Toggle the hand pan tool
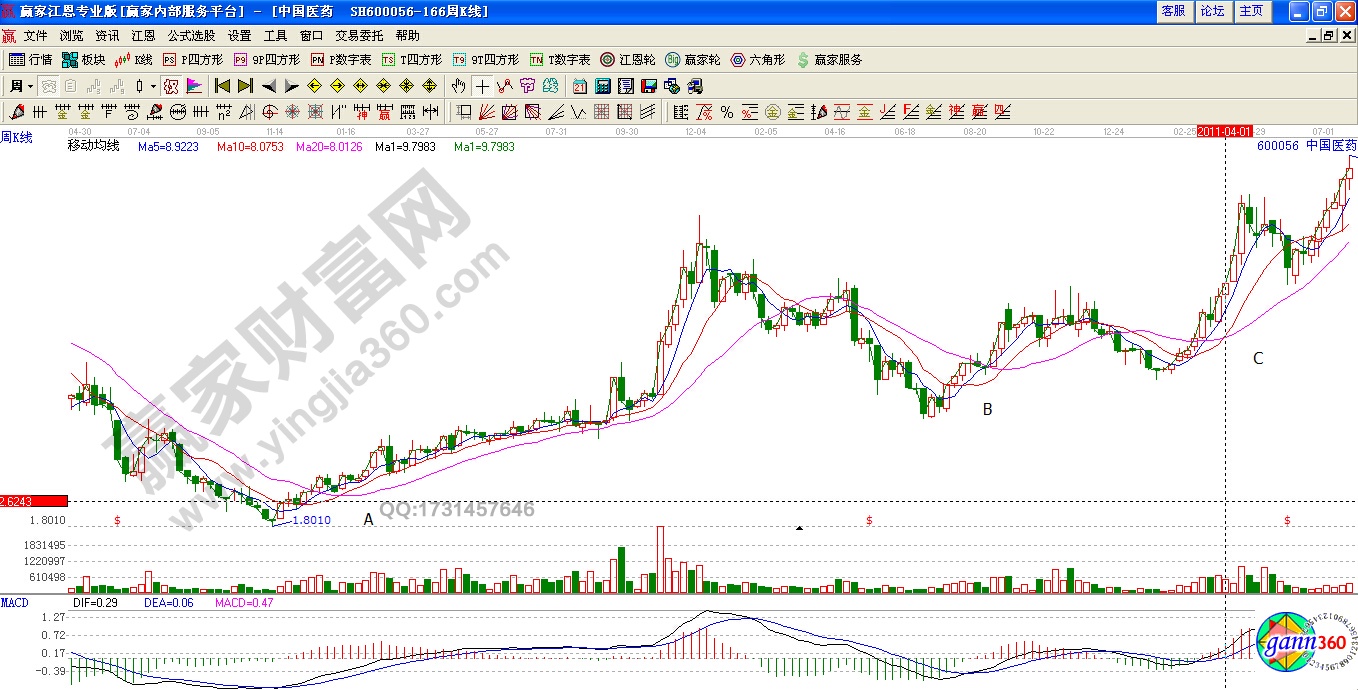 [460, 86]
